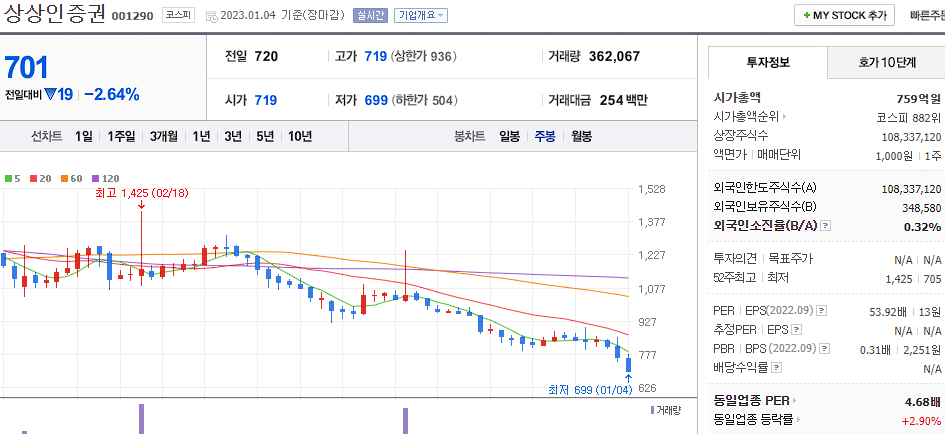The width and height of the screenshot is (945, 434).
Task: Click the help icon next to 추정PER EPS
Action: [x=797, y=330]
